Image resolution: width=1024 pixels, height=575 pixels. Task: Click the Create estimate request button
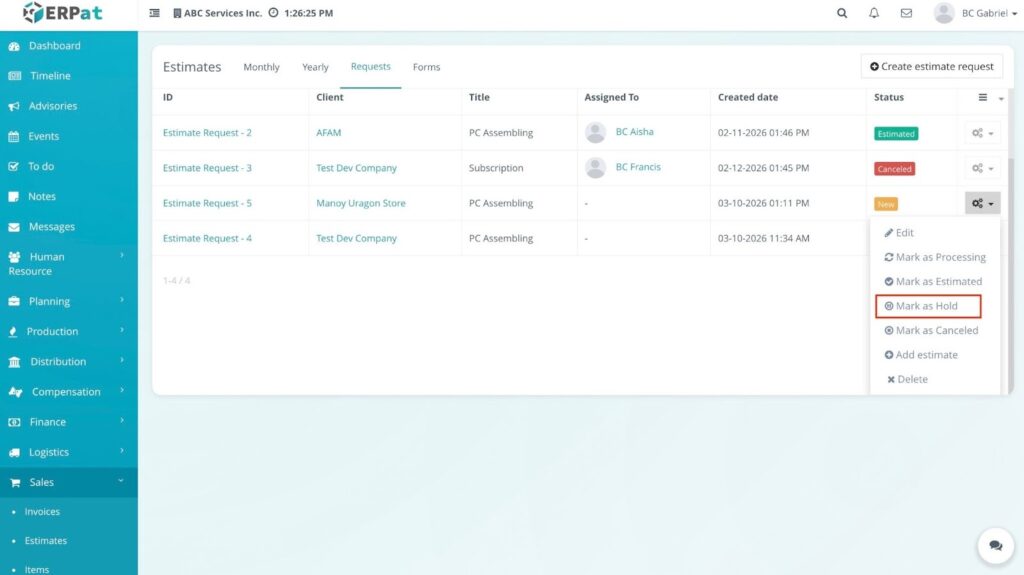(x=931, y=66)
